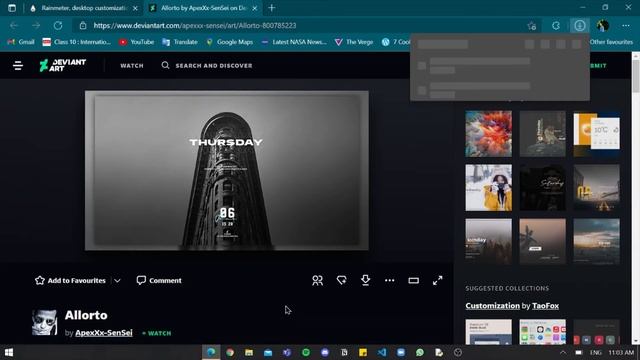Image resolution: width=640 pixels, height=360 pixels.
Task: Select the Allorto DeviantArt browser tab
Action: click(x=199, y=8)
